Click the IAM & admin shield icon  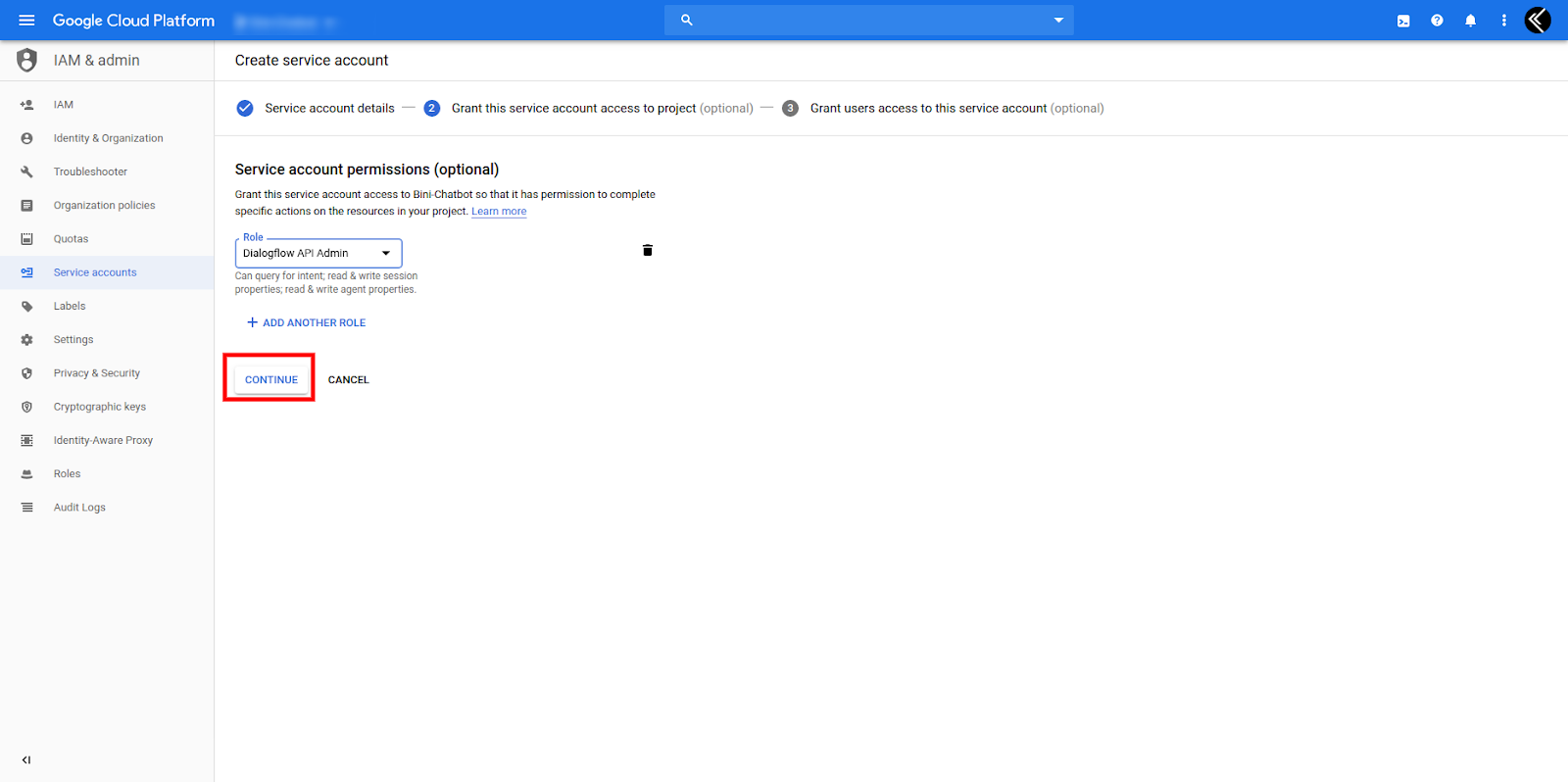(x=27, y=61)
